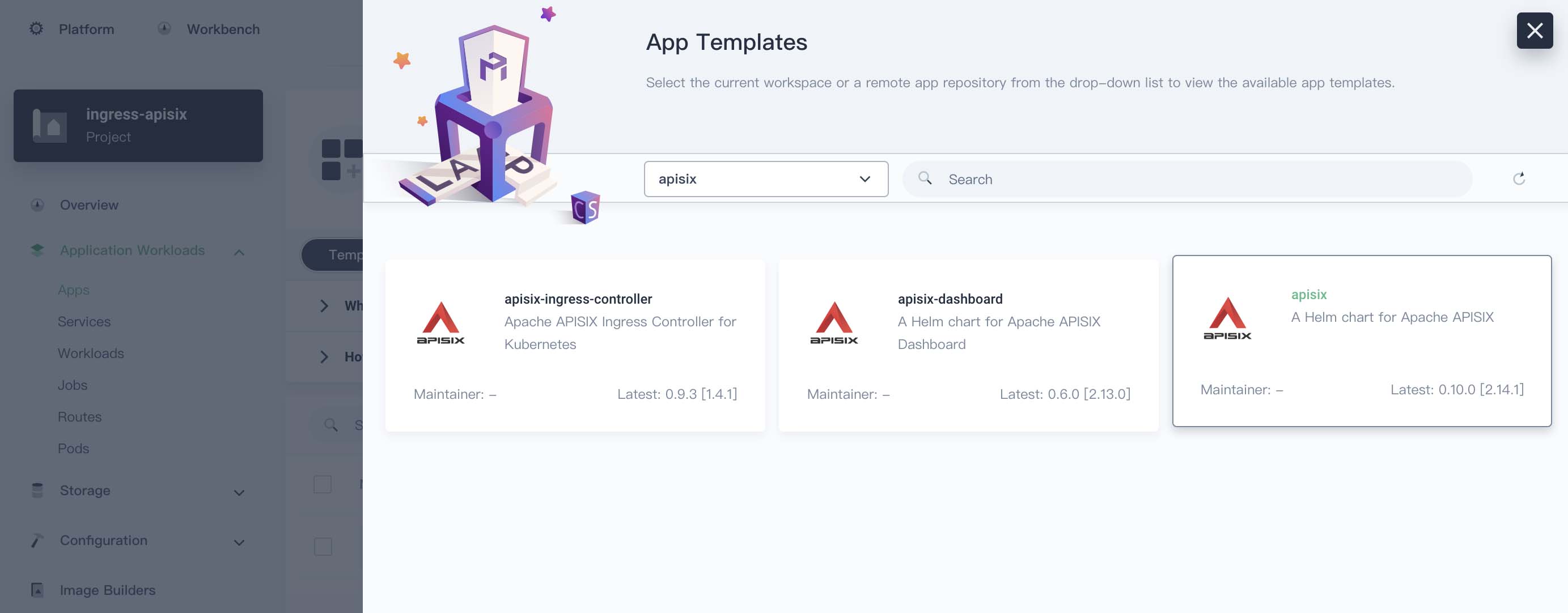Open Workloads in the sidebar

(x=91, y=354)
